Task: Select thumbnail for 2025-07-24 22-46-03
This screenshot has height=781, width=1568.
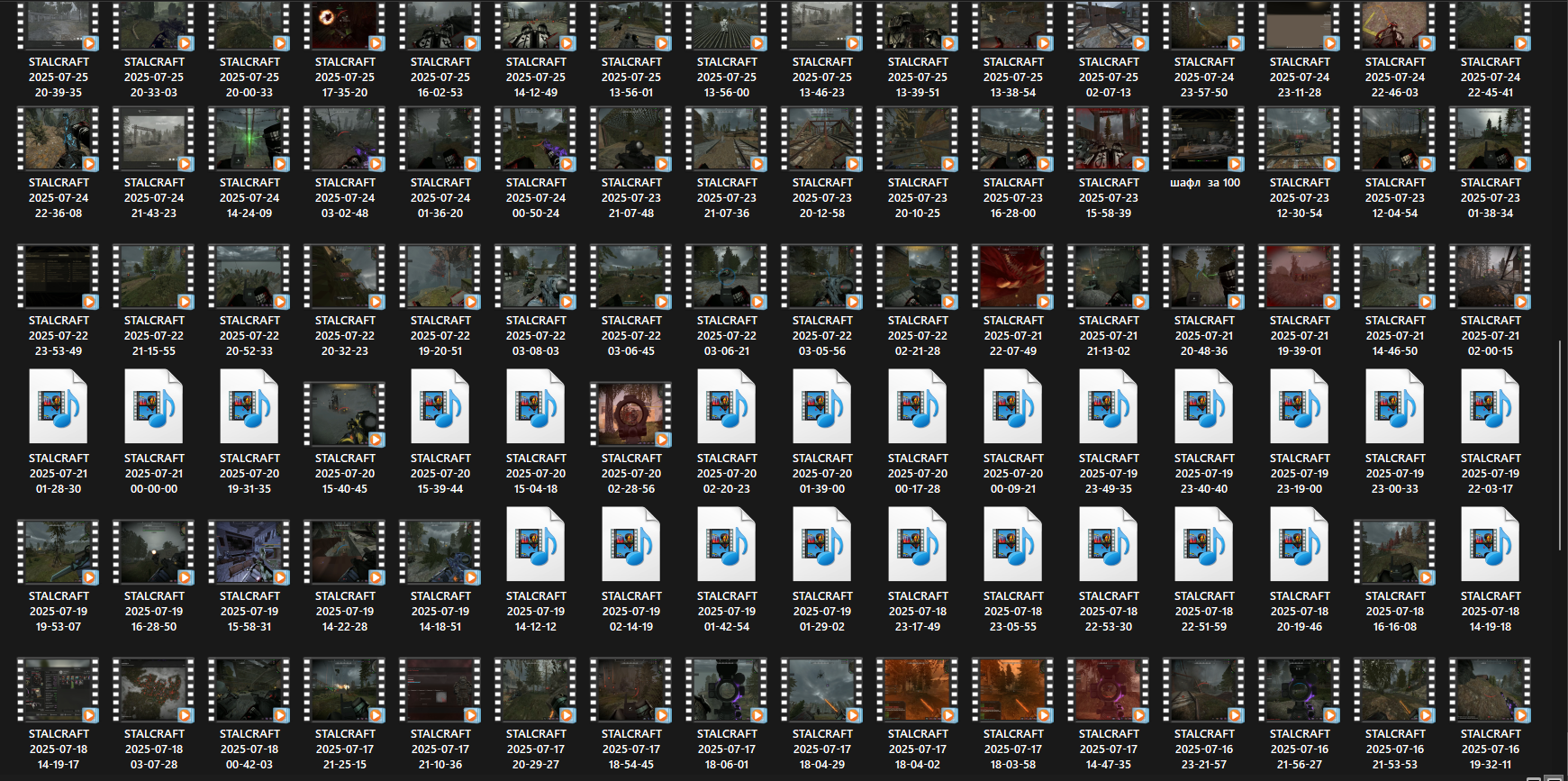Action: click(x=1395, y=25)
